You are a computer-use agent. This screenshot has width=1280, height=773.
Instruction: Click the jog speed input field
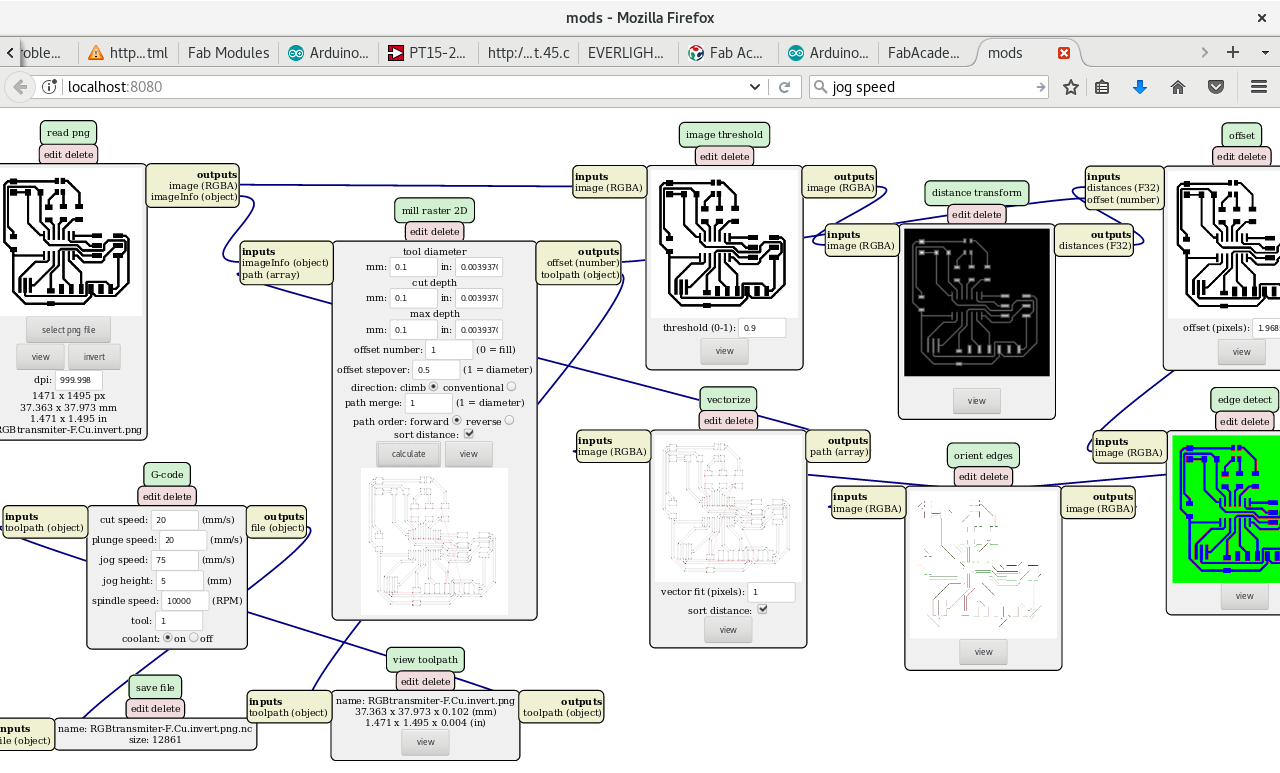coord(175,560)
